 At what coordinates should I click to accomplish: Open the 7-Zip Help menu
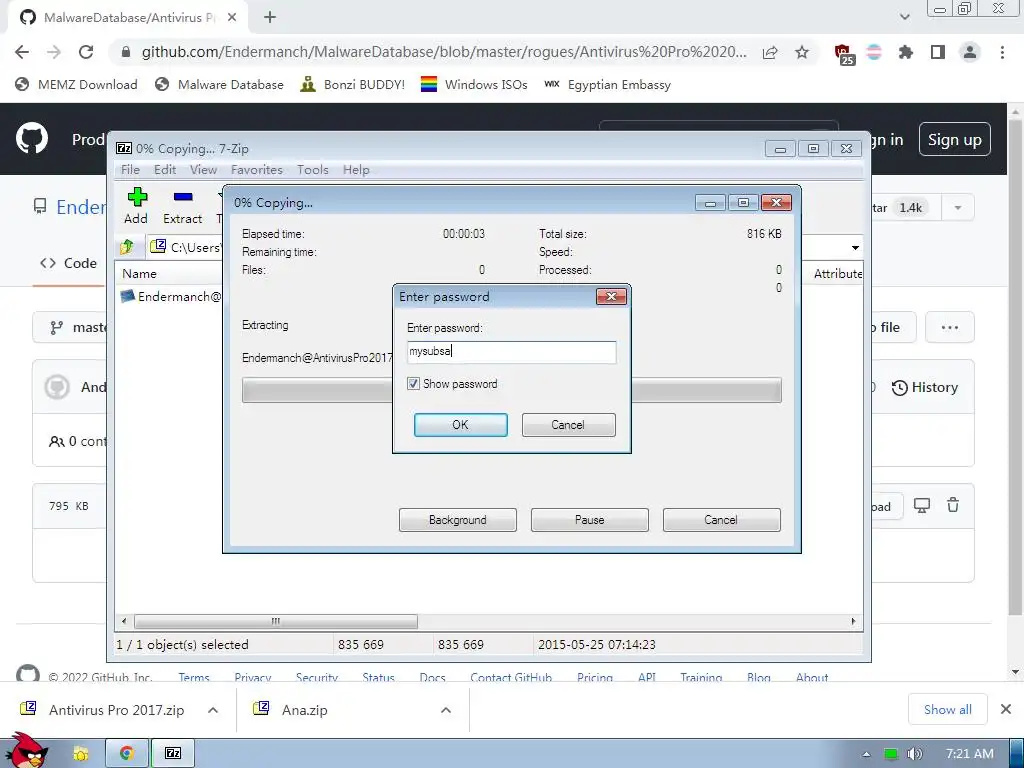[357, 170]
